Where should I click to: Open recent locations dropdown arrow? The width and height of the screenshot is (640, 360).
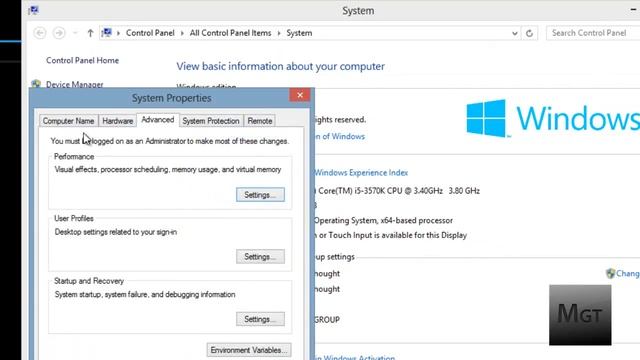click(75, 33)
